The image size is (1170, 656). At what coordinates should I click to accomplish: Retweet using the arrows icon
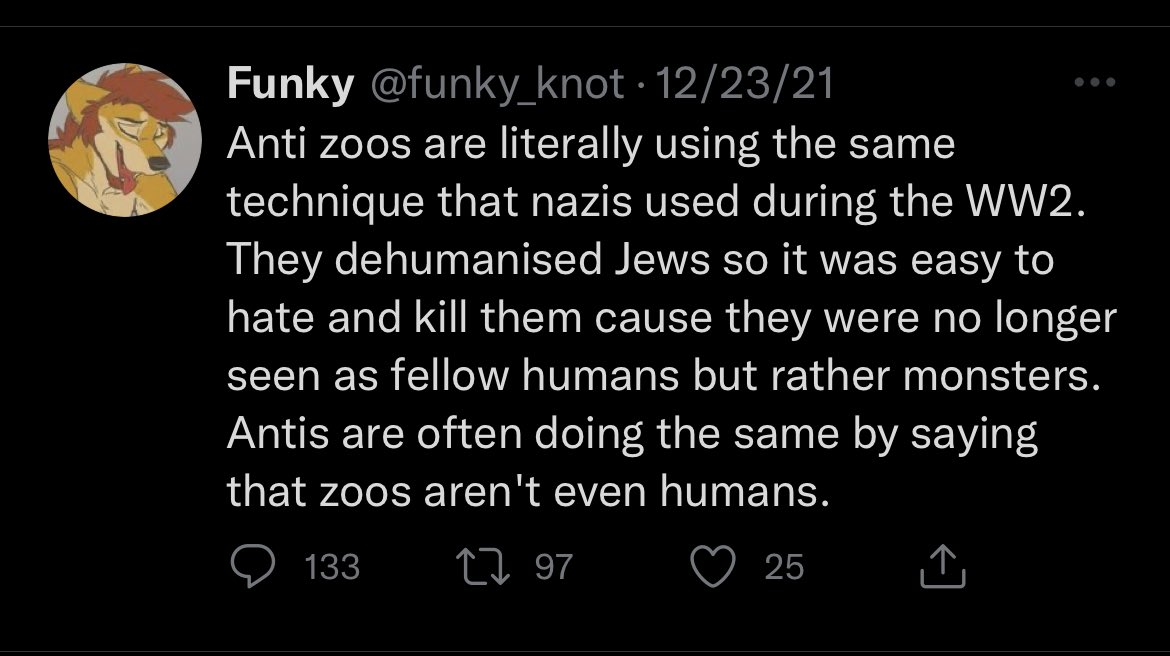pyautogui.click(x=483, y=566)
